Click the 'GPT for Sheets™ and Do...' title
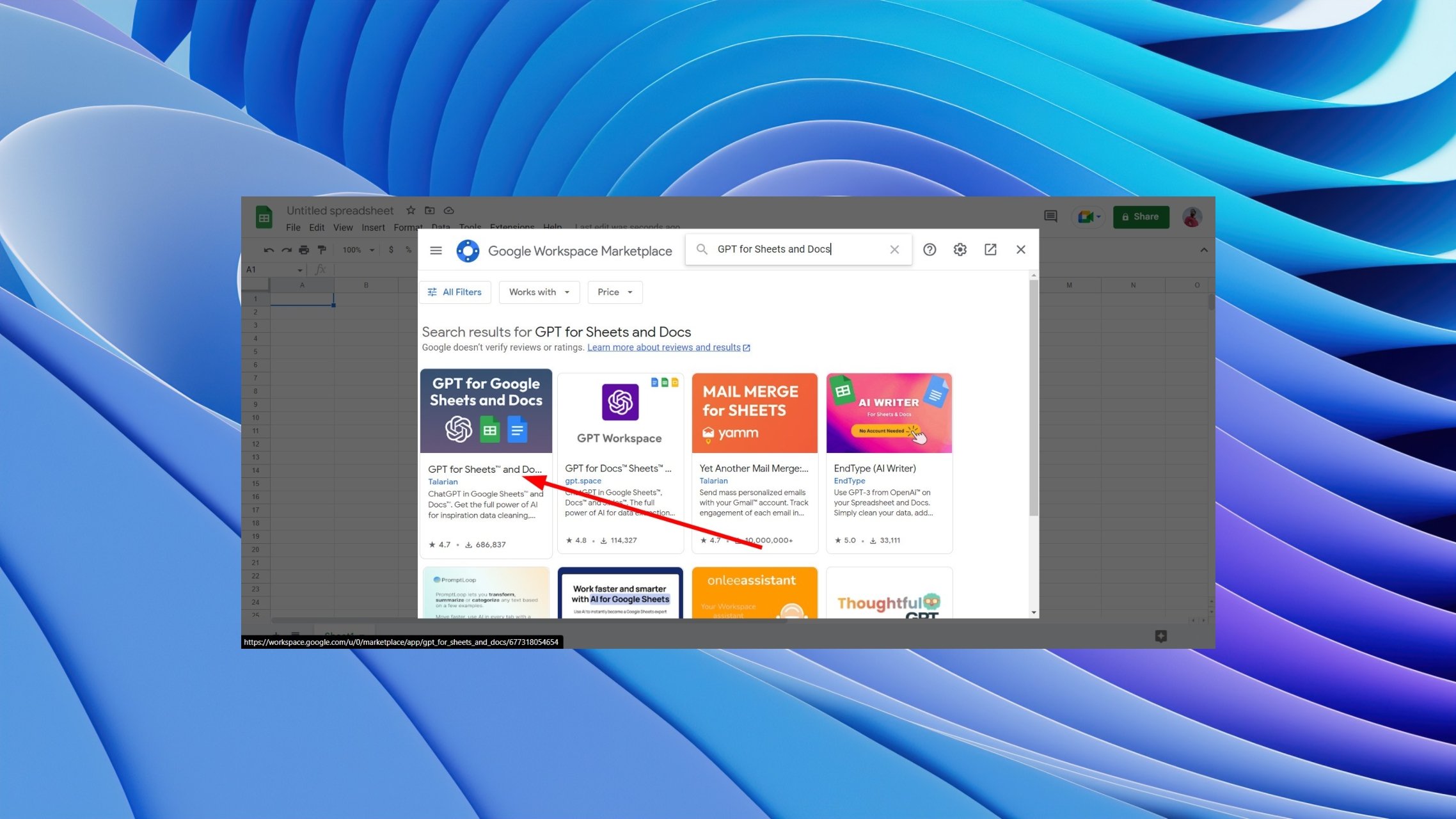The width and height of the screenshot is (1456, 819). tap(484, 470)
